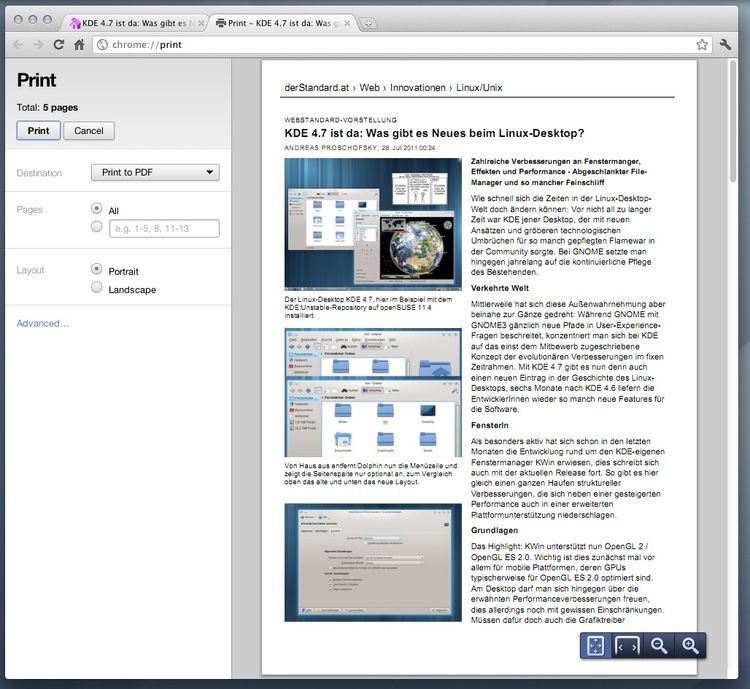Select the custom page range radio button
This screenshot has height=689, width=750.
97,228
